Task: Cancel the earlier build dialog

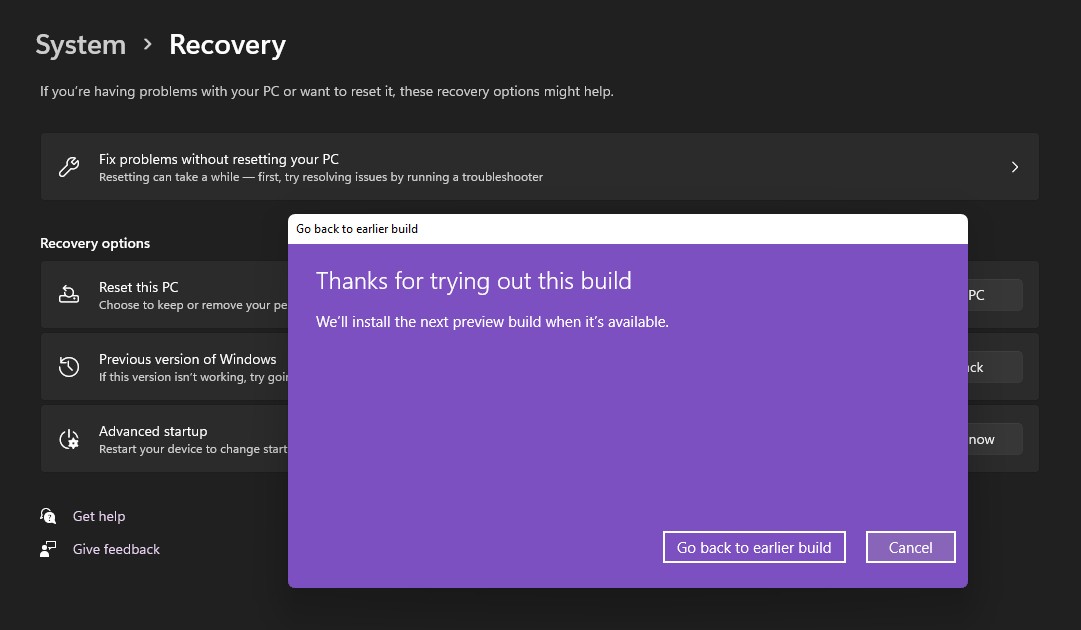Action: pos(910,547)
